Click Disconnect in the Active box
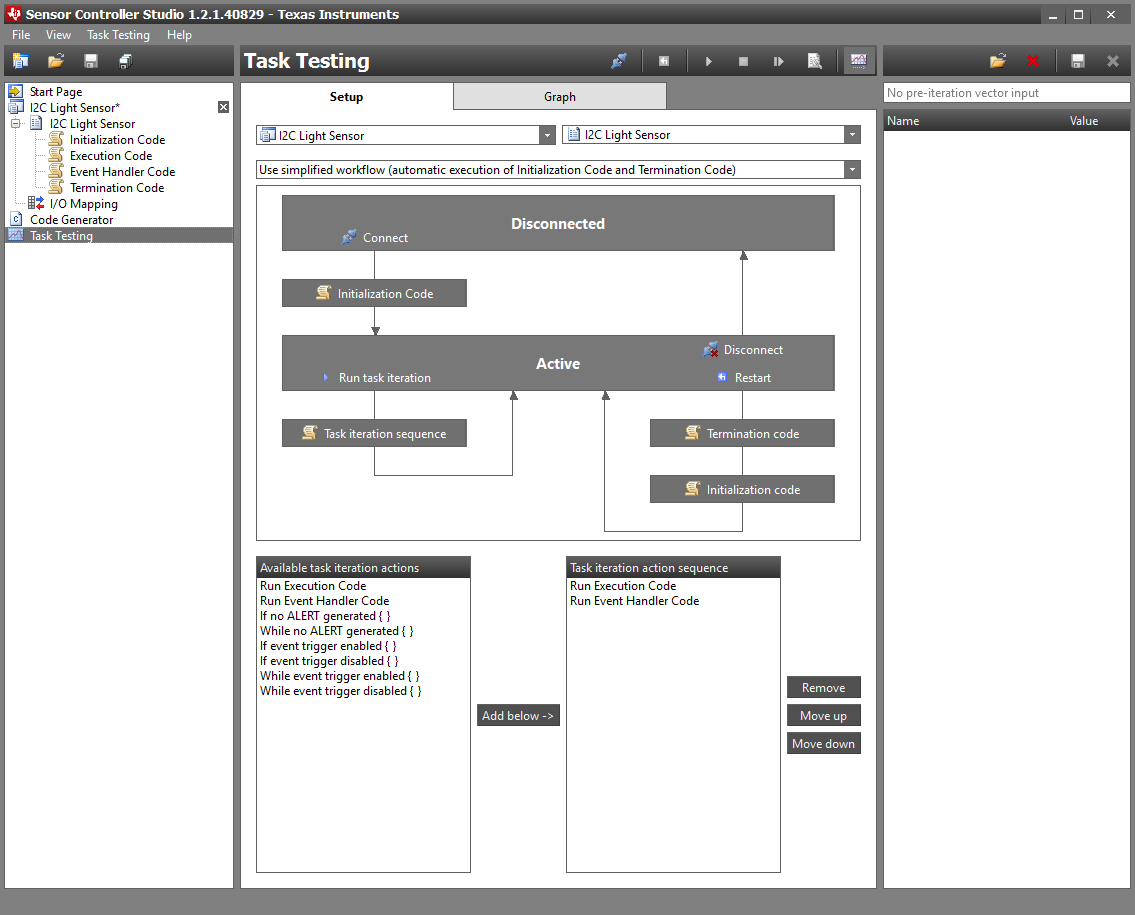The width and height of the screenshot is (1135, 915). pyautogui.click(x=743, y=350)
